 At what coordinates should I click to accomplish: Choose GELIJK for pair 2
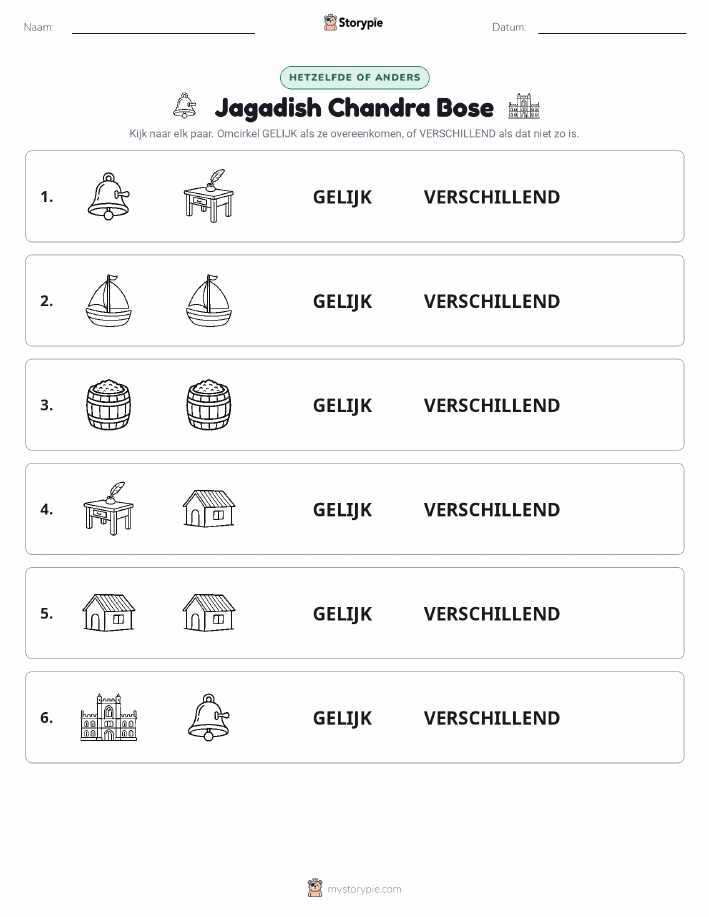pos(342,302)
